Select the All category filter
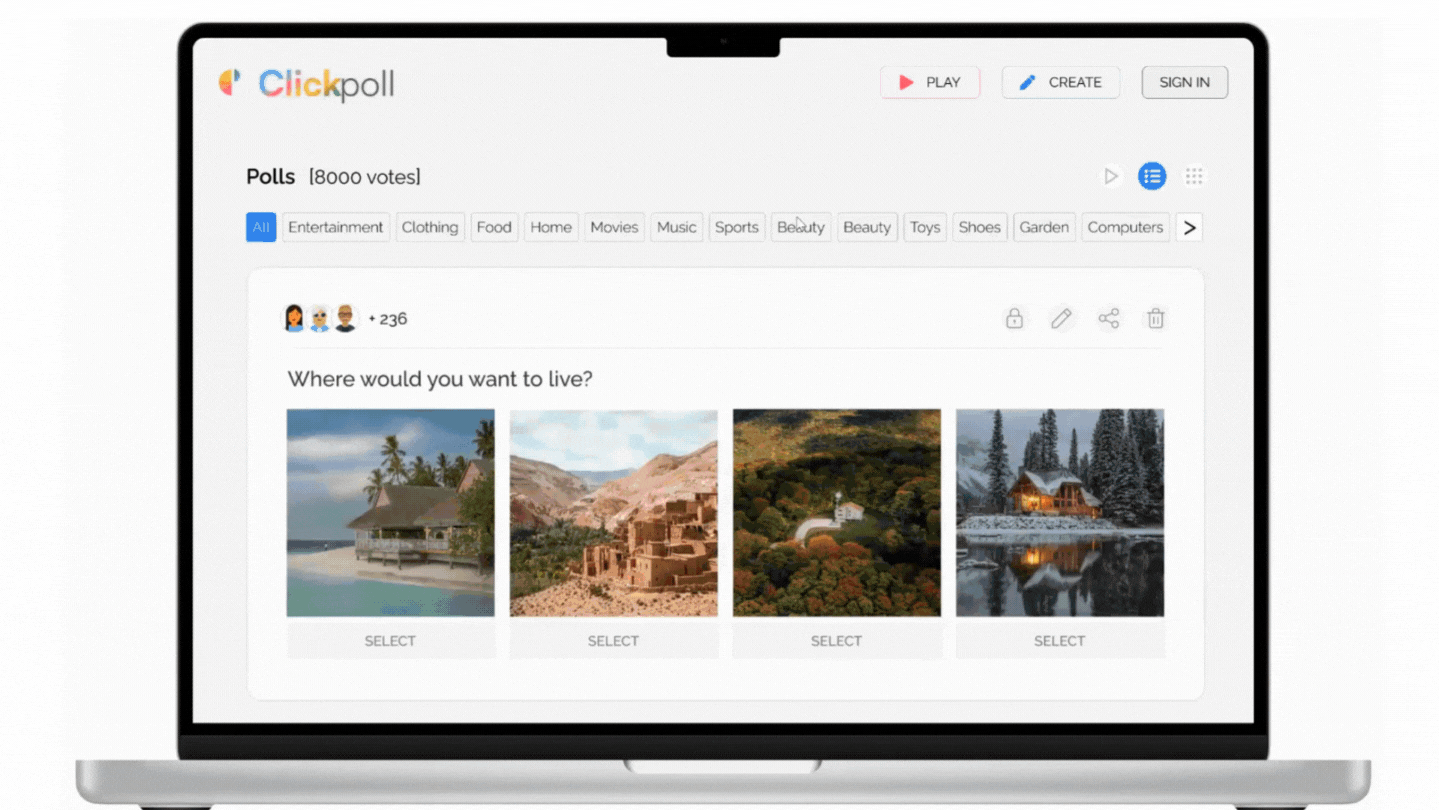This screenshot has height=810, width=1439. [x=261, y=227]
